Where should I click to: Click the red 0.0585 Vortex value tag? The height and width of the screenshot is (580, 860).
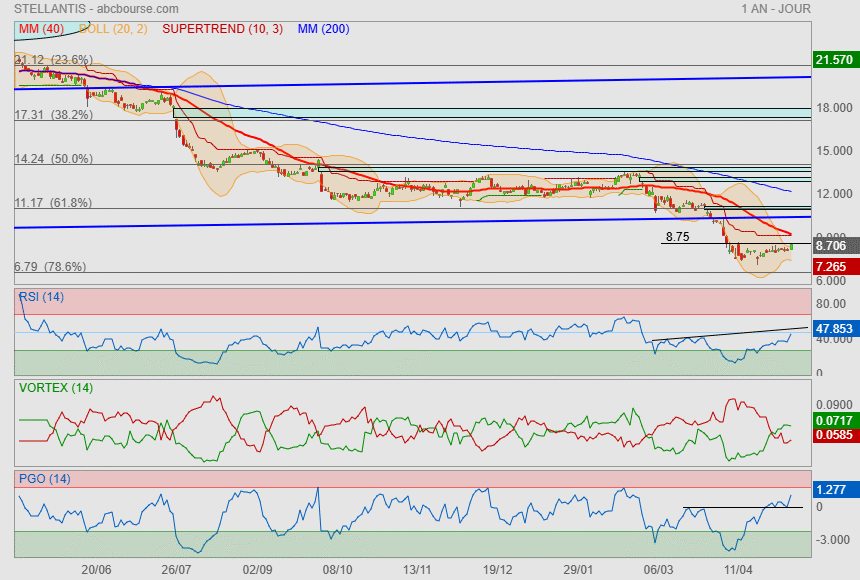pyautogui.click(x=835, y=435)
